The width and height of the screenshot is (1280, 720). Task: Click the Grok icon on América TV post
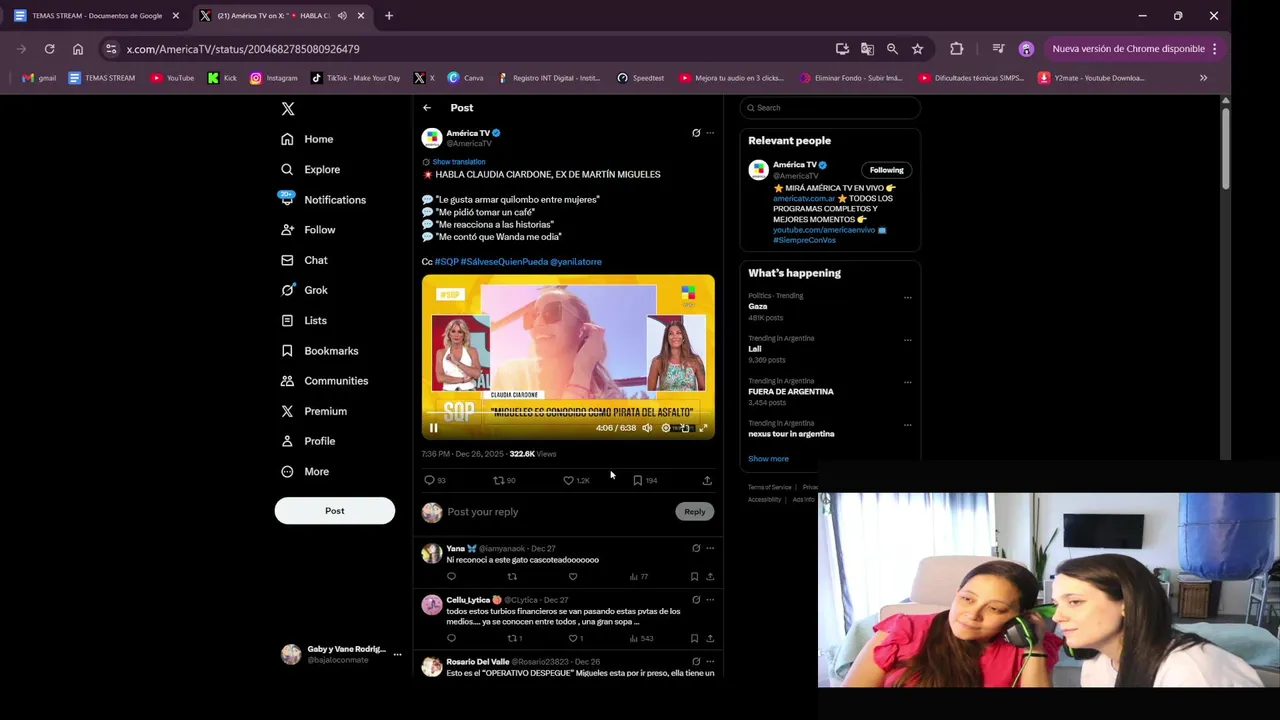click(x=696, y=133)
